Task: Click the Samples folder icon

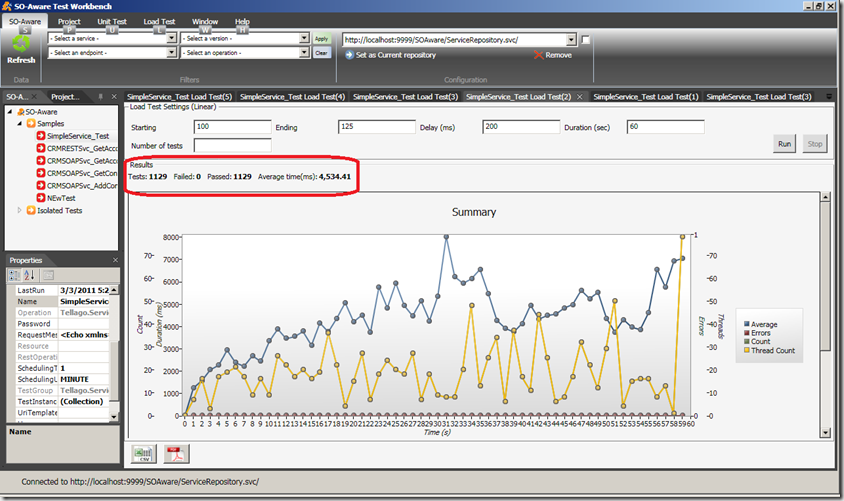Action: (x=31, y=124)
